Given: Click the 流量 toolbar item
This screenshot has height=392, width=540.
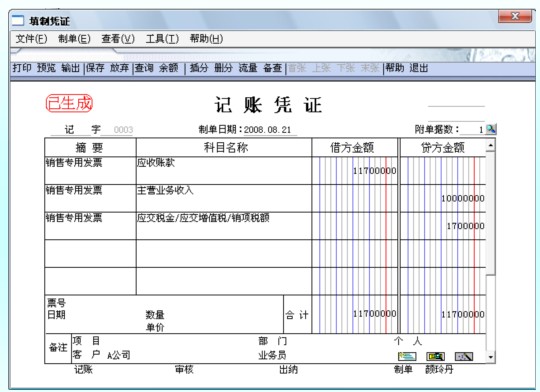Looking at the screenshot, I should coord(248,68).
